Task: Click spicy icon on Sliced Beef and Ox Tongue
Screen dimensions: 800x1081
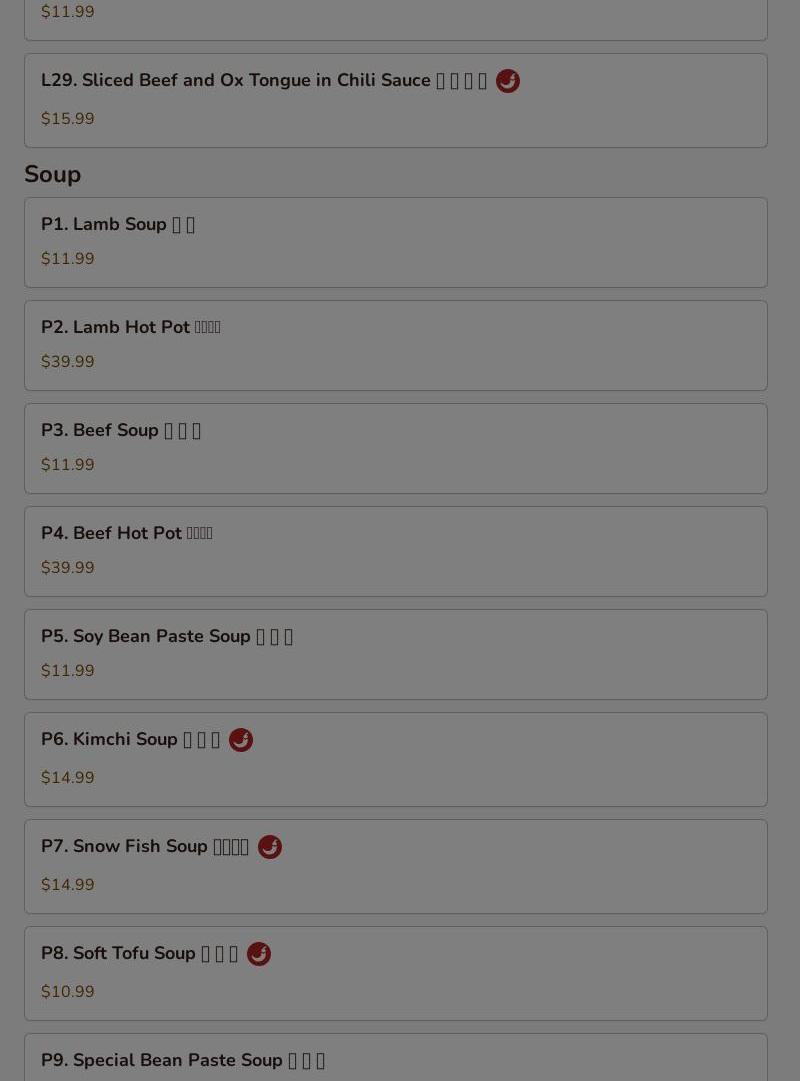Action: [508, 81]
